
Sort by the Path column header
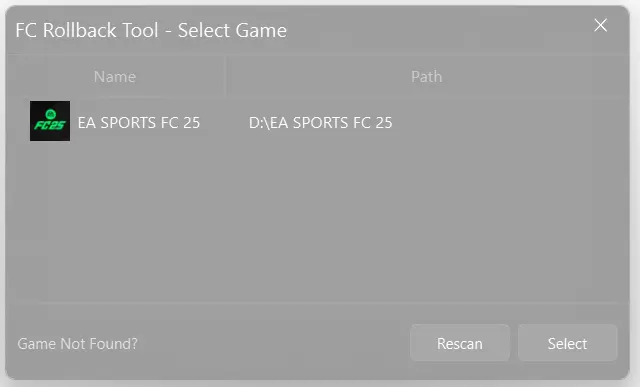[427, 77]
